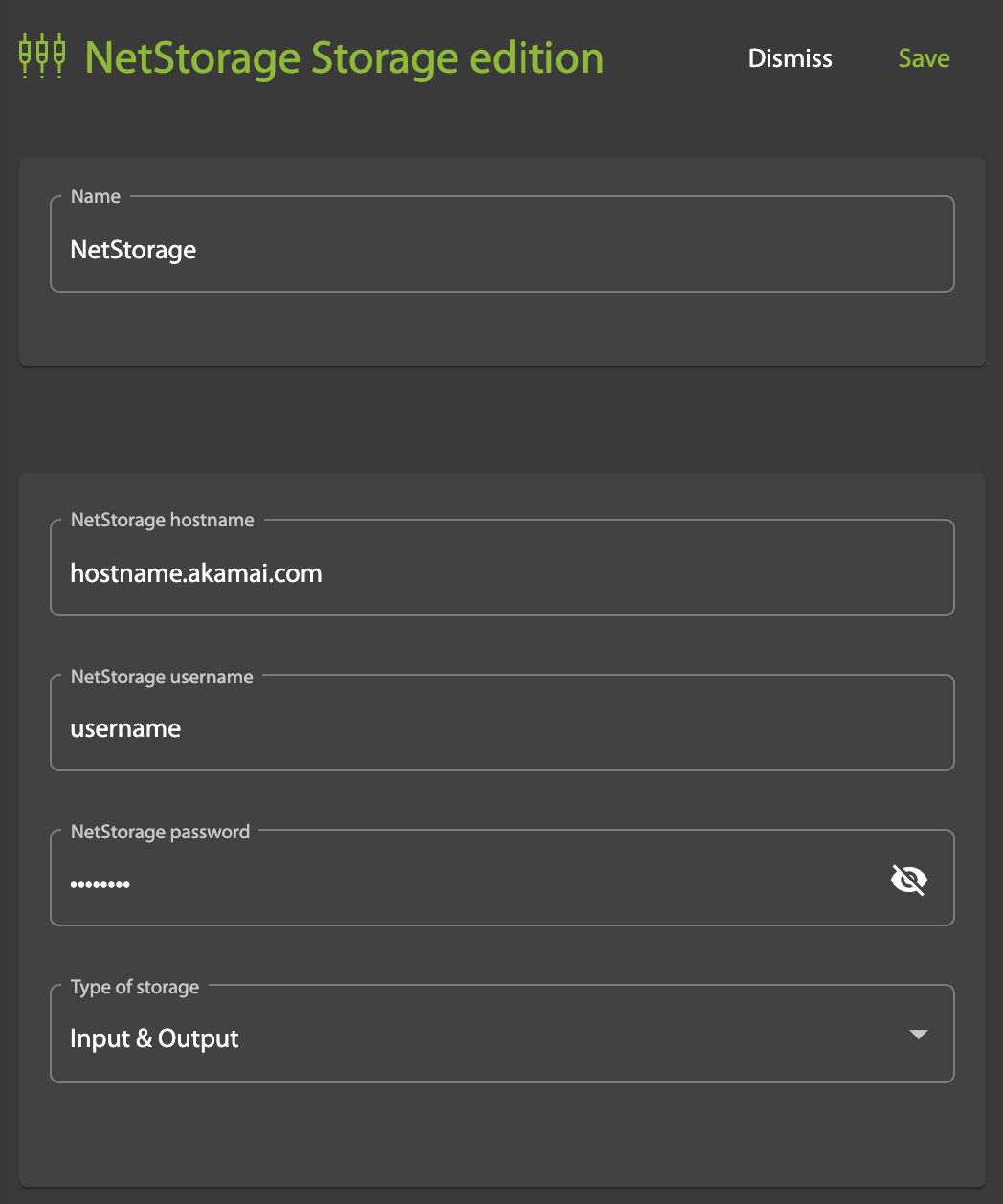Save the NetStorage storage settings
The width and height of the screenshot is (1003, 1204).
(x=924, y=58)
